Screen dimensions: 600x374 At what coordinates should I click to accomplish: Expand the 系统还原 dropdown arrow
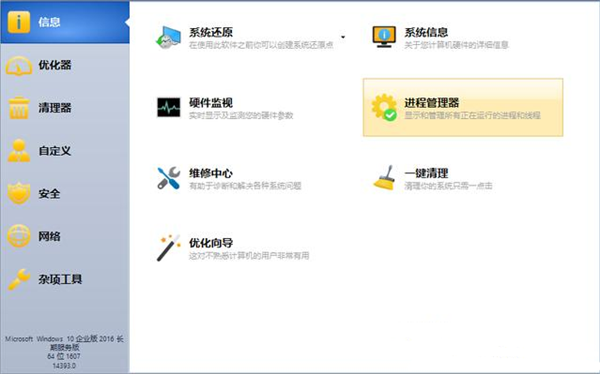pyautogui.click(x=343, y=37)
